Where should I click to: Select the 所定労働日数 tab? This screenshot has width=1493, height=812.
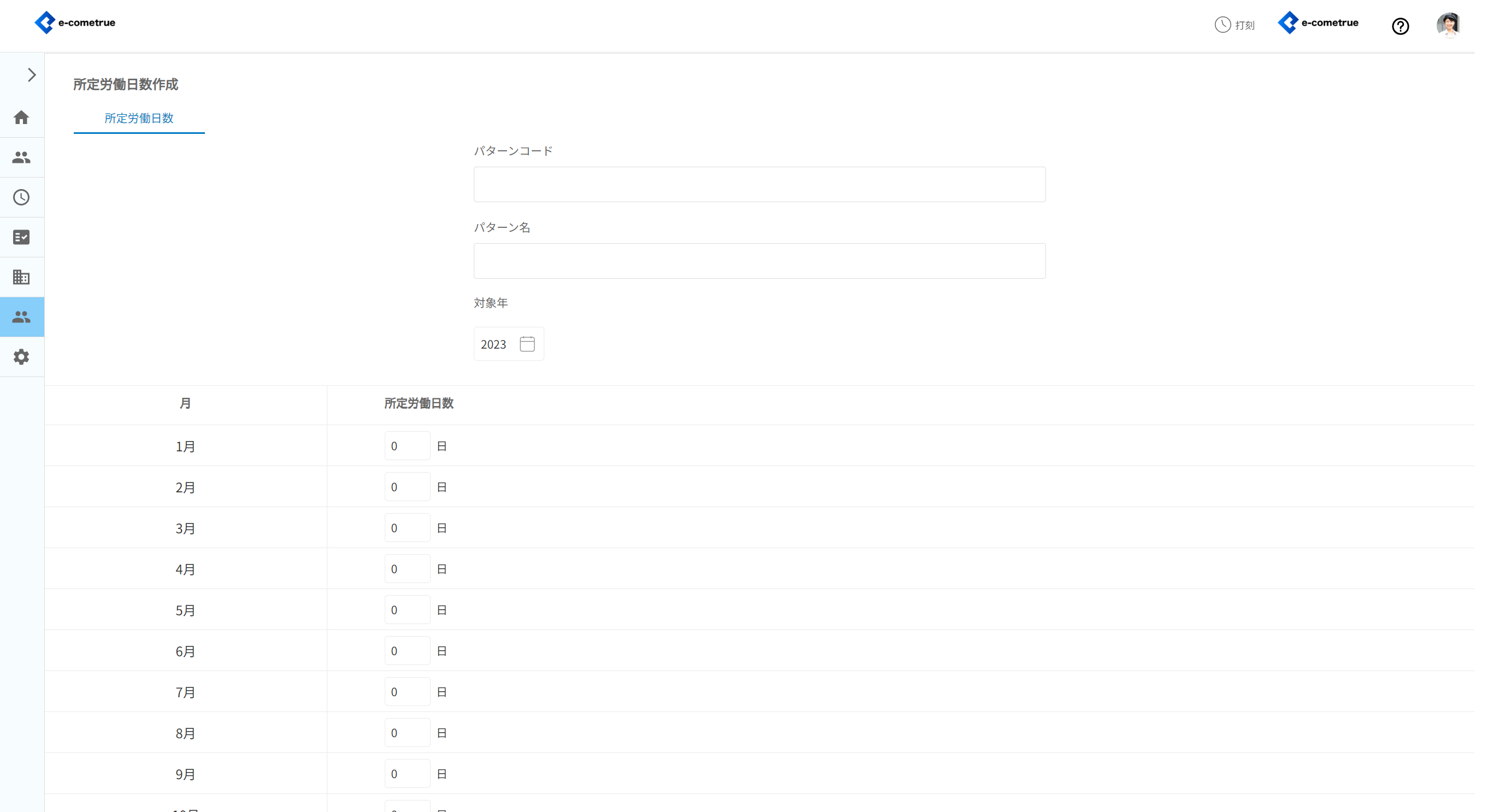point(139,118)
